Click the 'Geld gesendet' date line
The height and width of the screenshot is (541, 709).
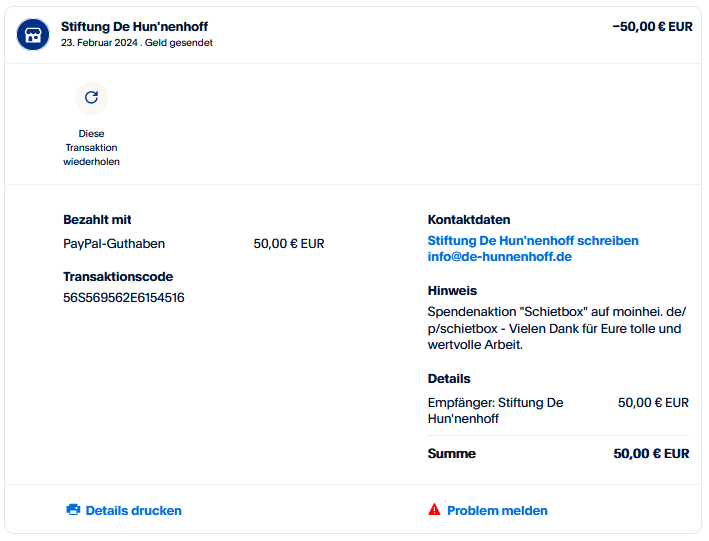pos(137,43)
